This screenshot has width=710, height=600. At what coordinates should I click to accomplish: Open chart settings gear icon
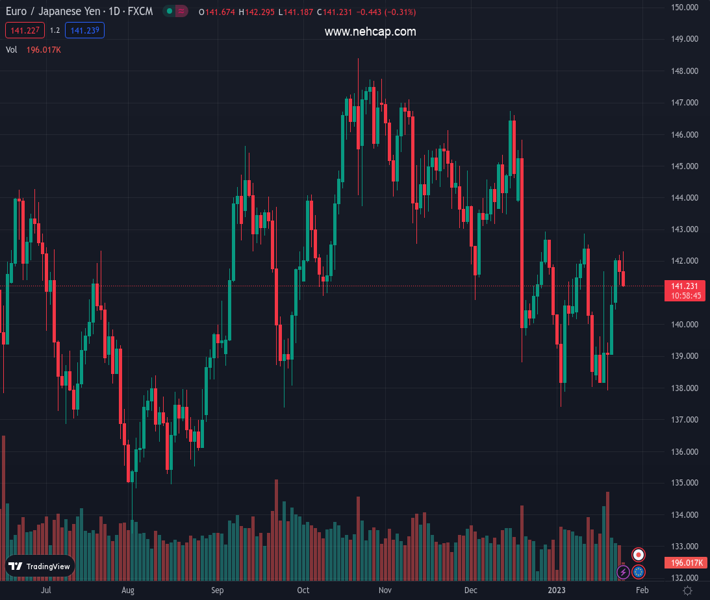click(687, 591)
